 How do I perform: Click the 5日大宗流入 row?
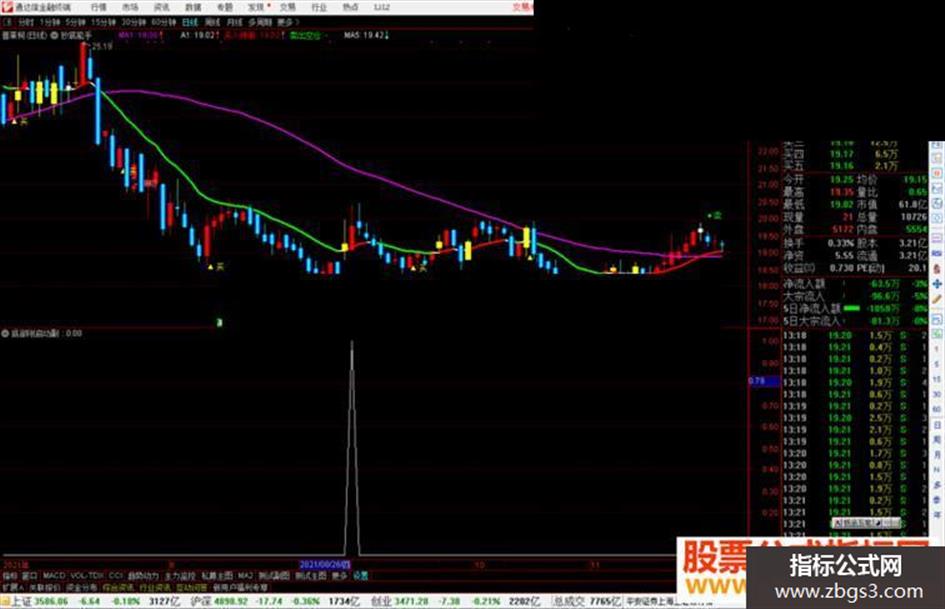pos(855,321)
